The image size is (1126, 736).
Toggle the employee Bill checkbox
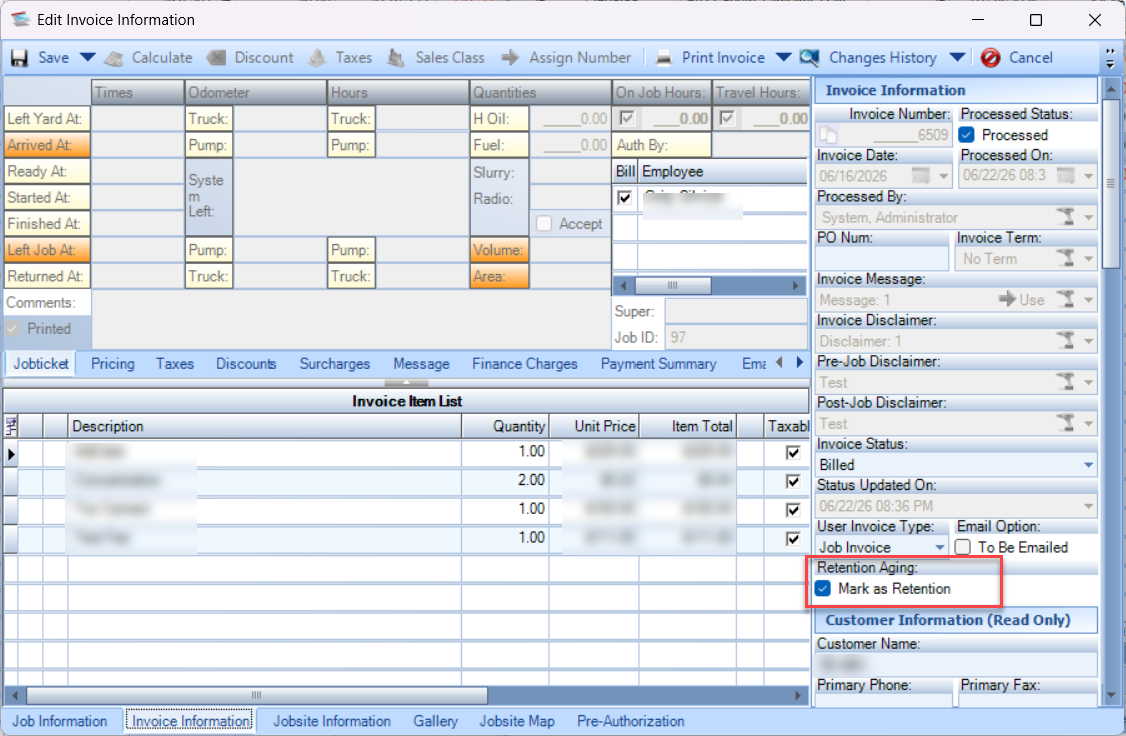625,197
